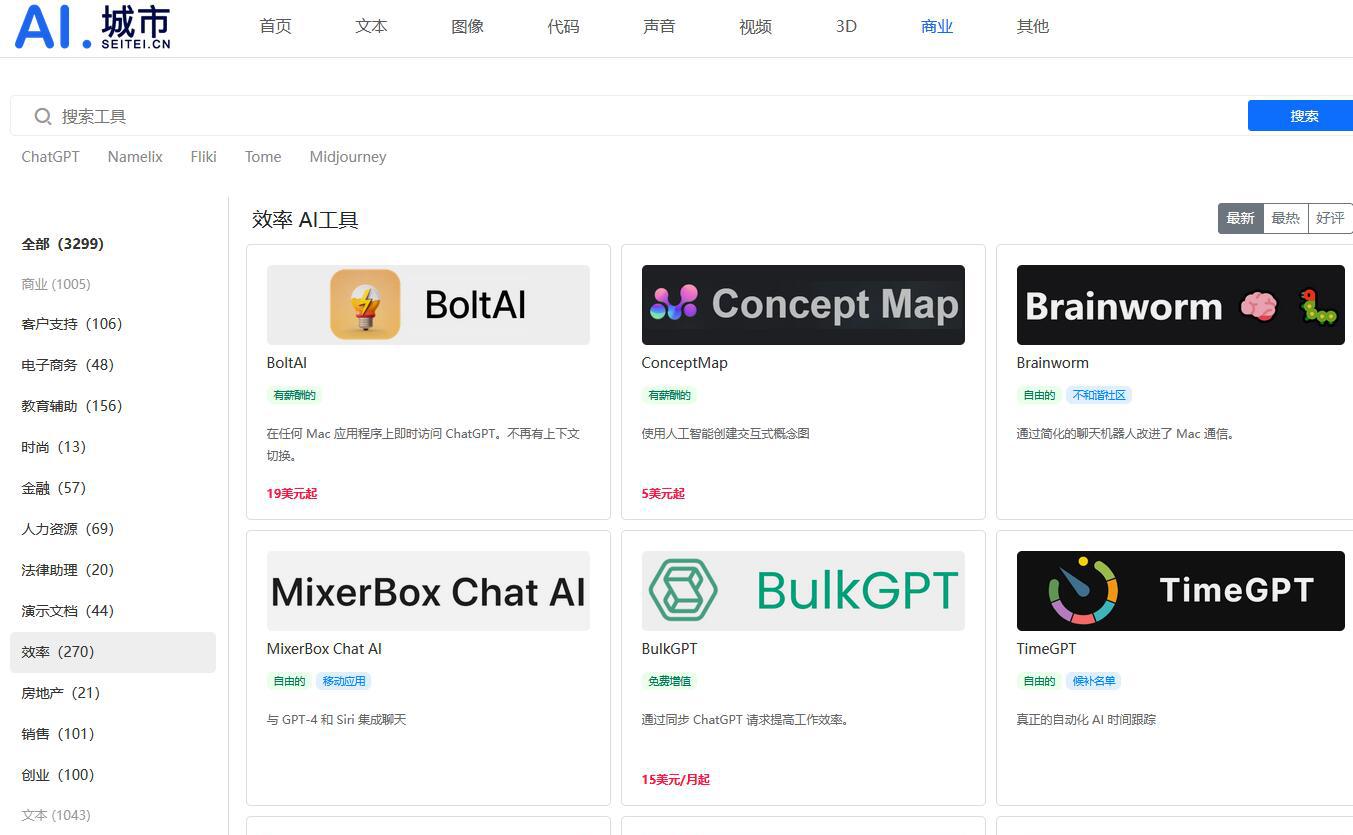Click 候补名单 tag on TimeGPT card
The image size is (1353, 835).
tap(1093, 681)
